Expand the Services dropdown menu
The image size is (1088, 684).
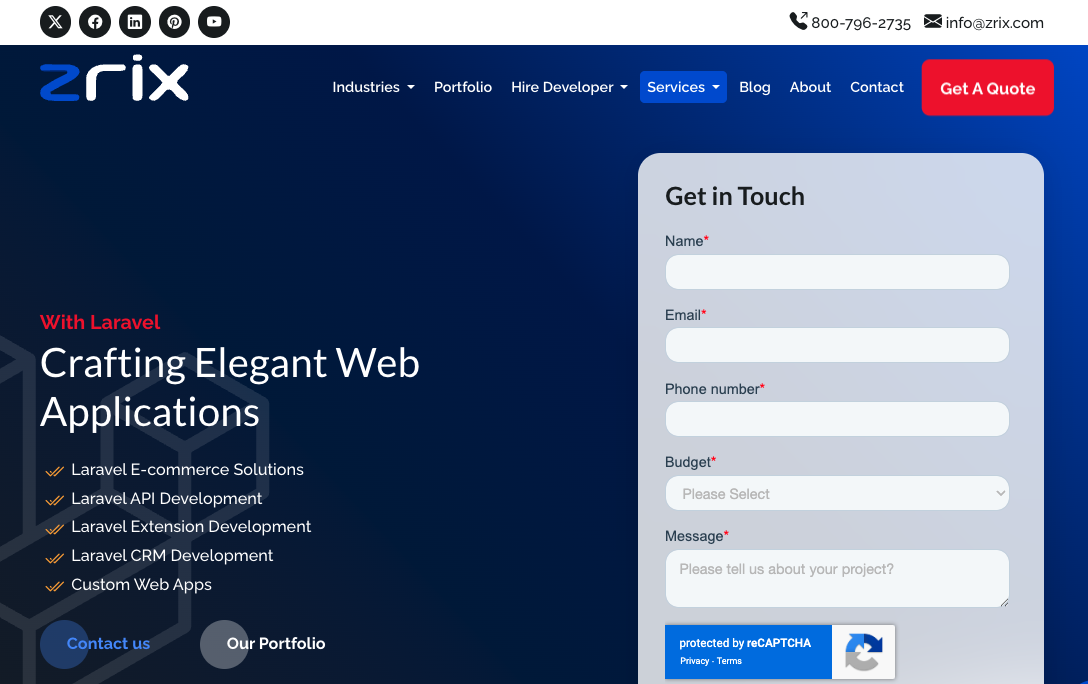tap(683, 87)
